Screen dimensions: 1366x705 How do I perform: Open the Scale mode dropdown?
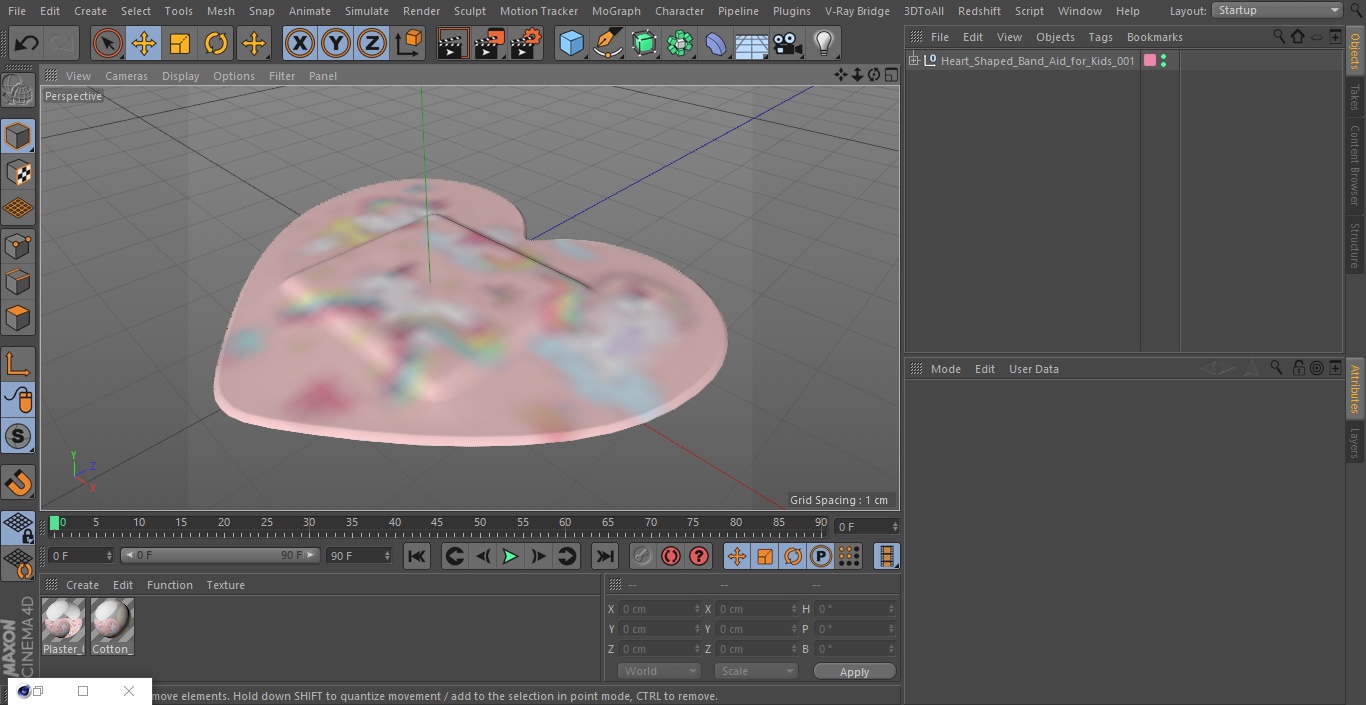[x=756, y=671]
